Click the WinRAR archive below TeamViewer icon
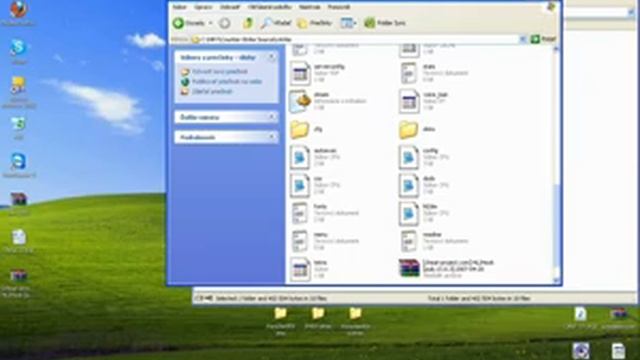This screenshot has height=360, width=640. coord(18,199)
